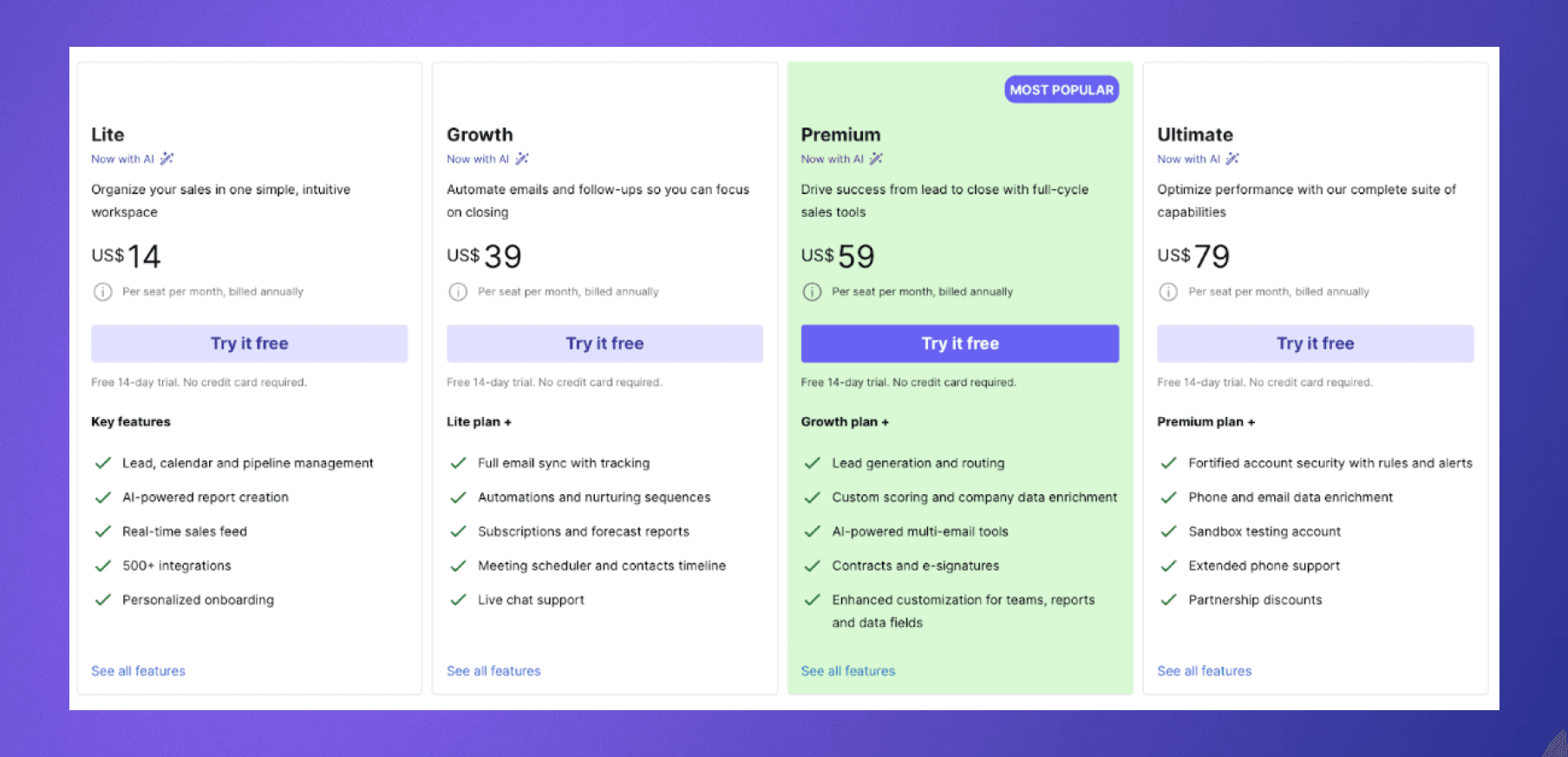Try the Ultimate plan for free
This screenshot has height=757, width=1568.
(x=1315, y=343)
